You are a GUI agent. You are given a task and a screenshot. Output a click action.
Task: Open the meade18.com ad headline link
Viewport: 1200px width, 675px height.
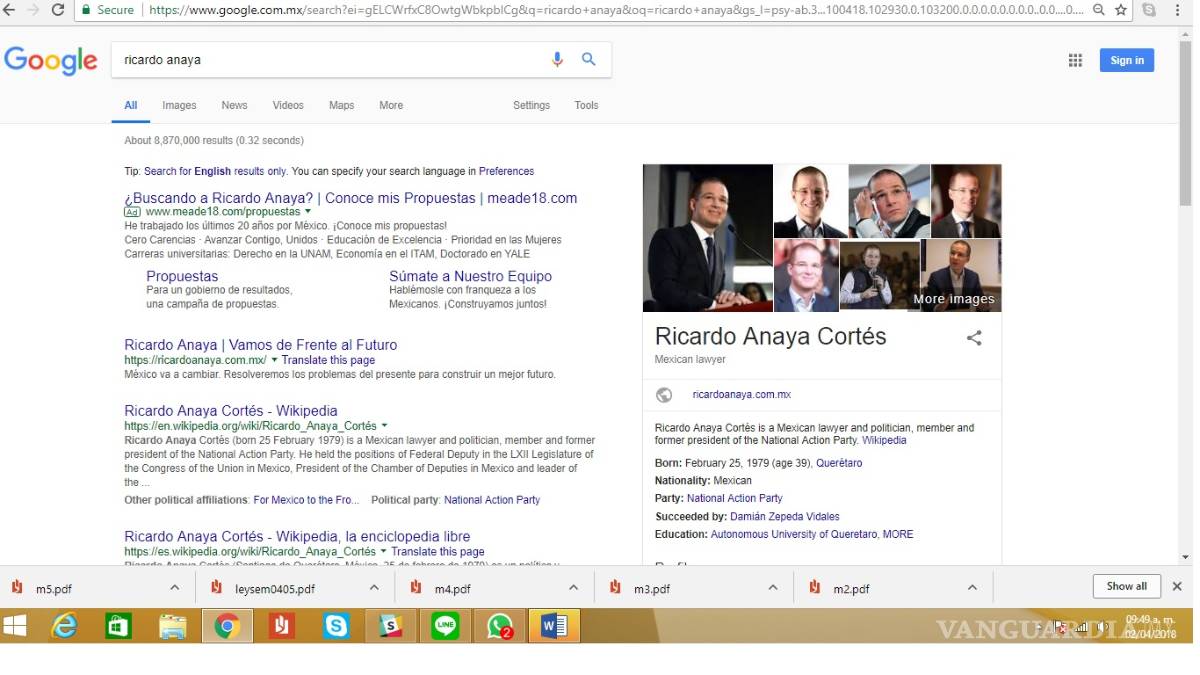[351, 198]
